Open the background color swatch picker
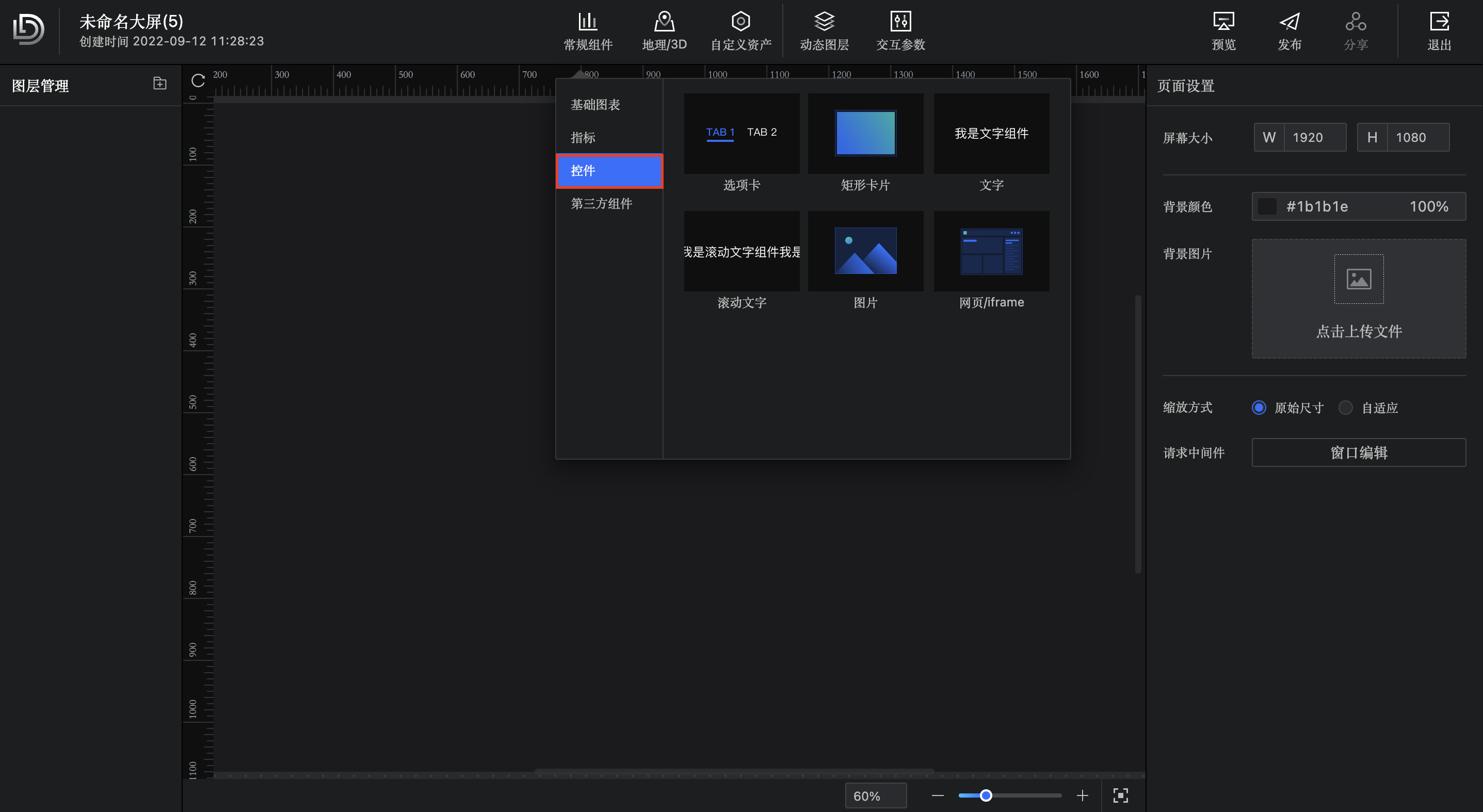 (1267, 206)
